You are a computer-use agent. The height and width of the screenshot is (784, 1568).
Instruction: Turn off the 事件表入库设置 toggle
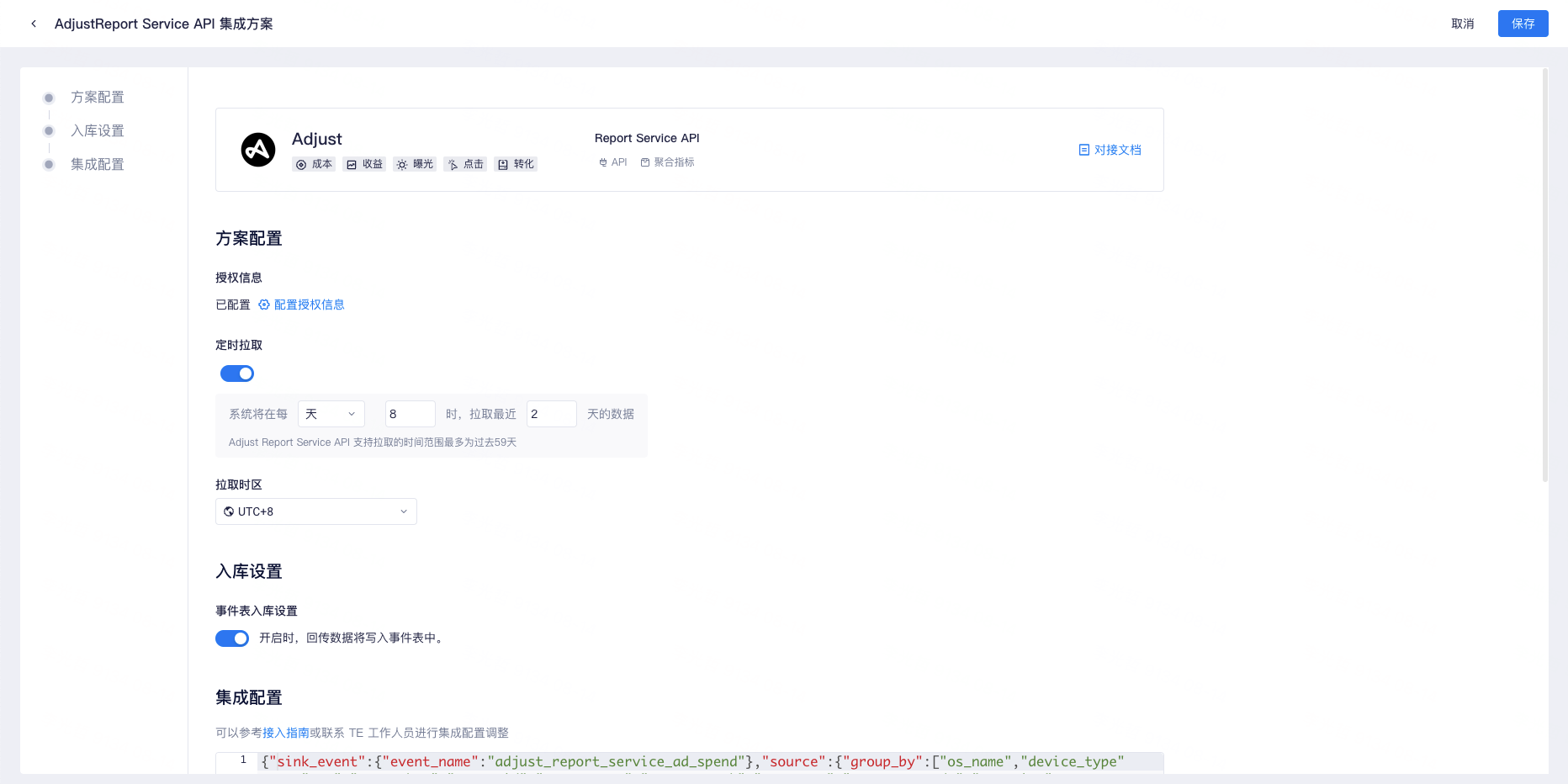232,638
